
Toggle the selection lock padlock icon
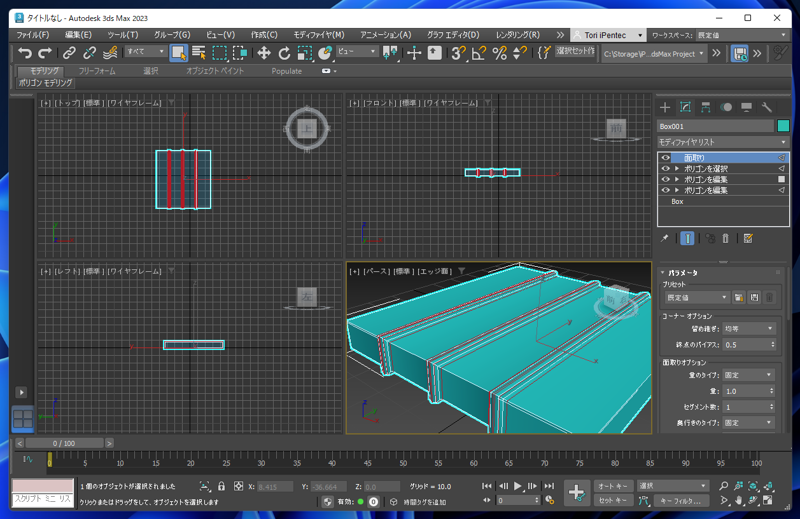221,486
